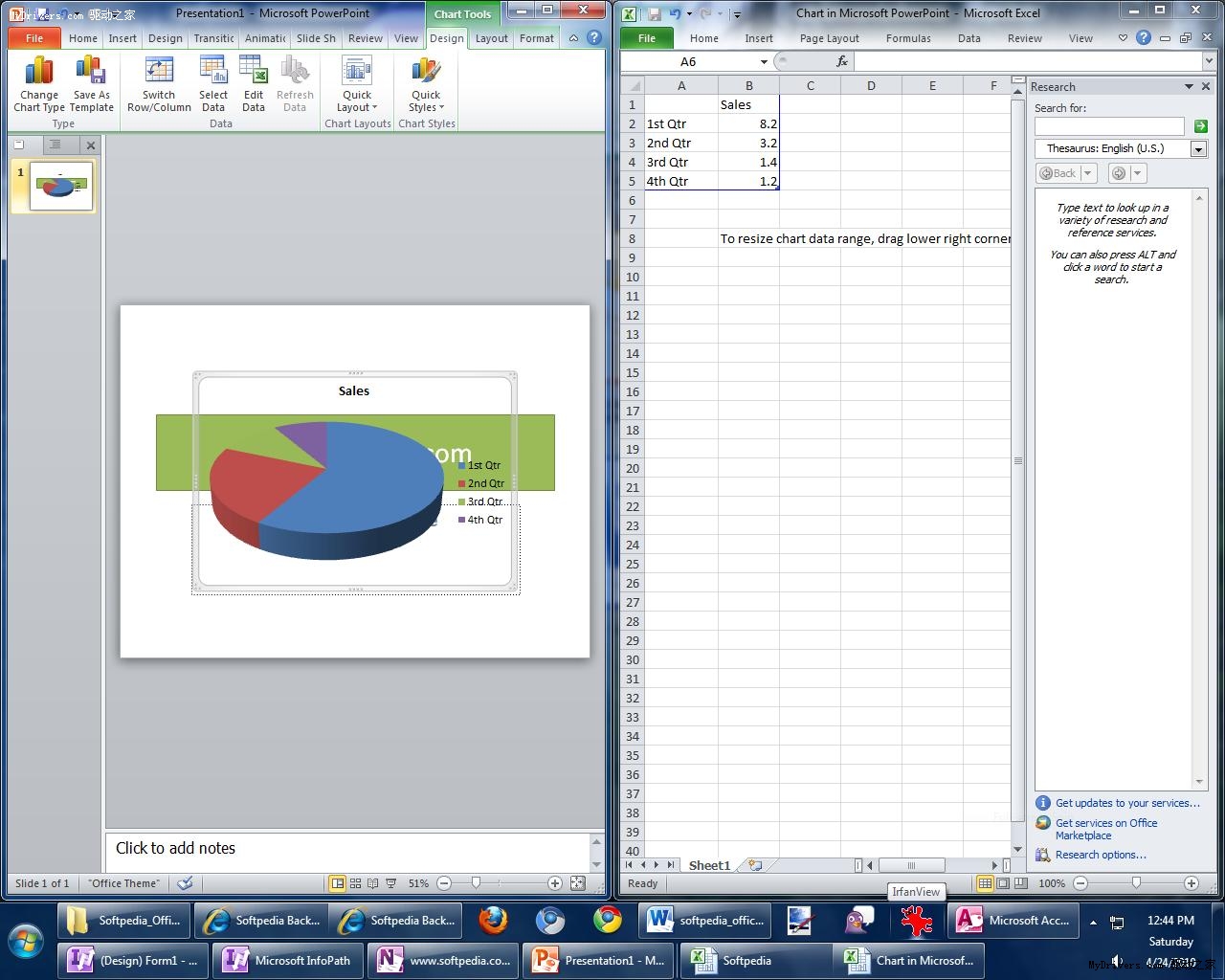Expand the Excel formula bar
1225x980 pixels.
pos(1209,61)
